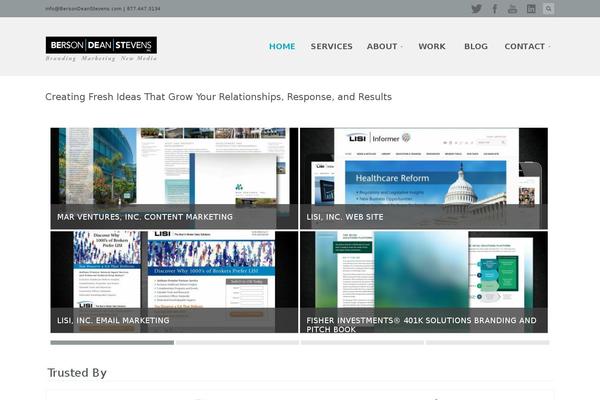Click the 'Branding Marketing New Media' subtitle
600x400 pixels.
(101, 58)
